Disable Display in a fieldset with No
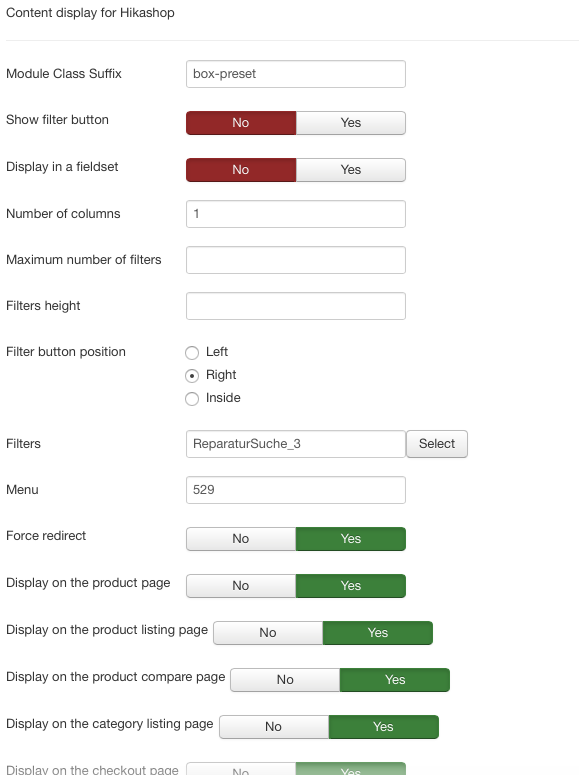This screenshot has width=579, height=775. tap(241, 170)
